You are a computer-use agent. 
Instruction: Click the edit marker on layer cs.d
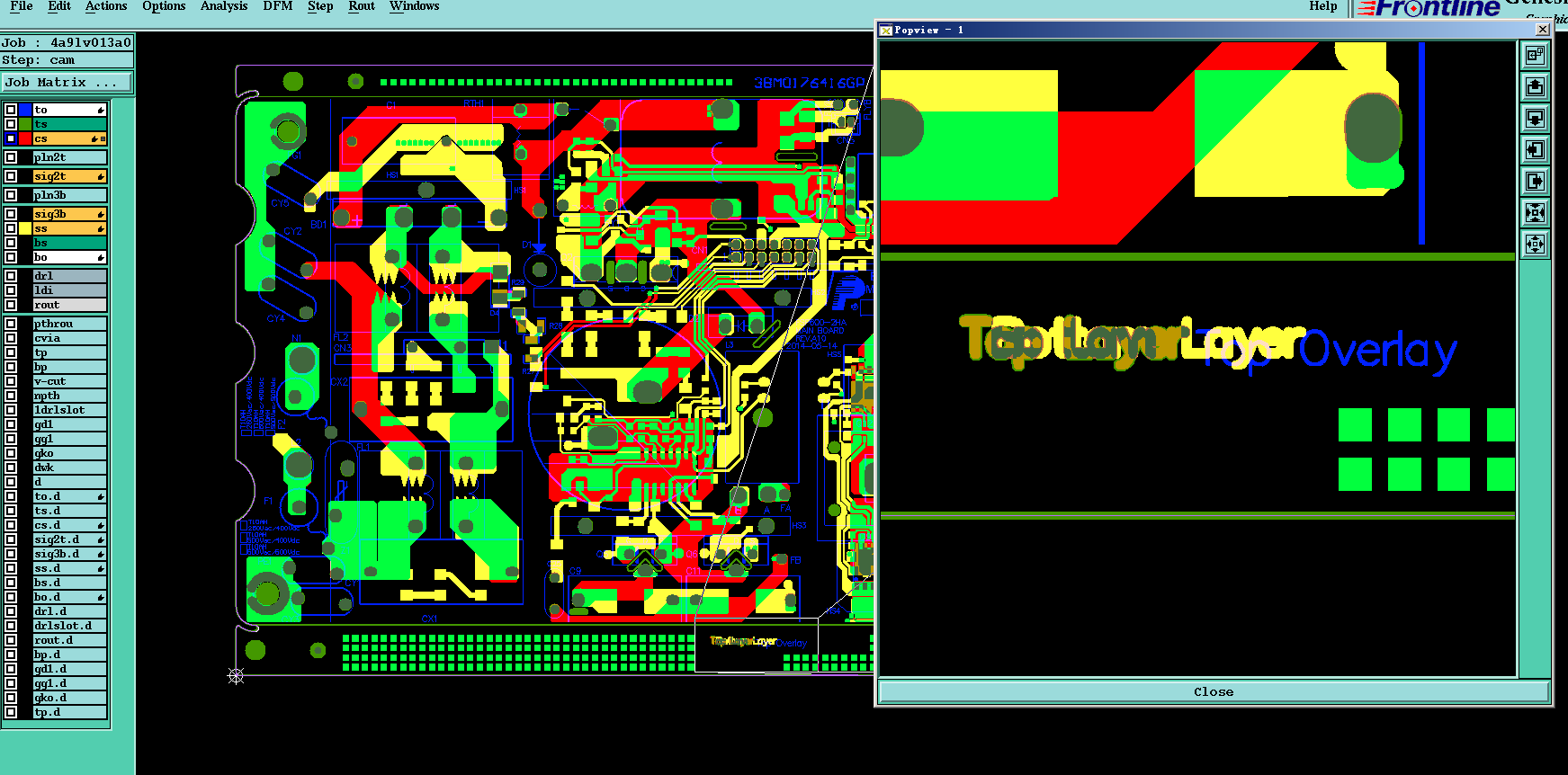pyautogui.click(x=101, y=525)
